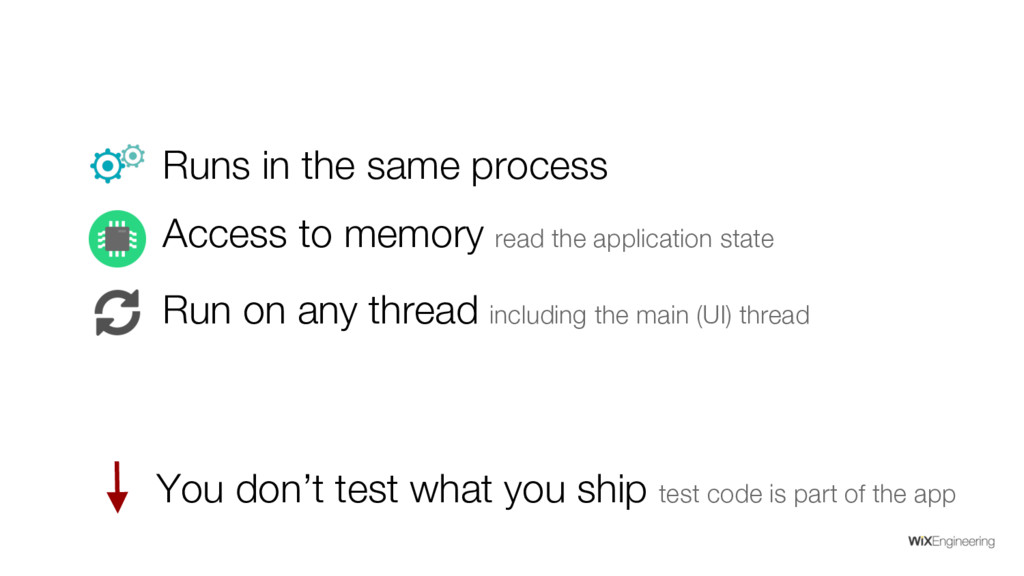Select 'test code is part of the app' subtext
The image size is (1024, 576).
click(808, 494)
